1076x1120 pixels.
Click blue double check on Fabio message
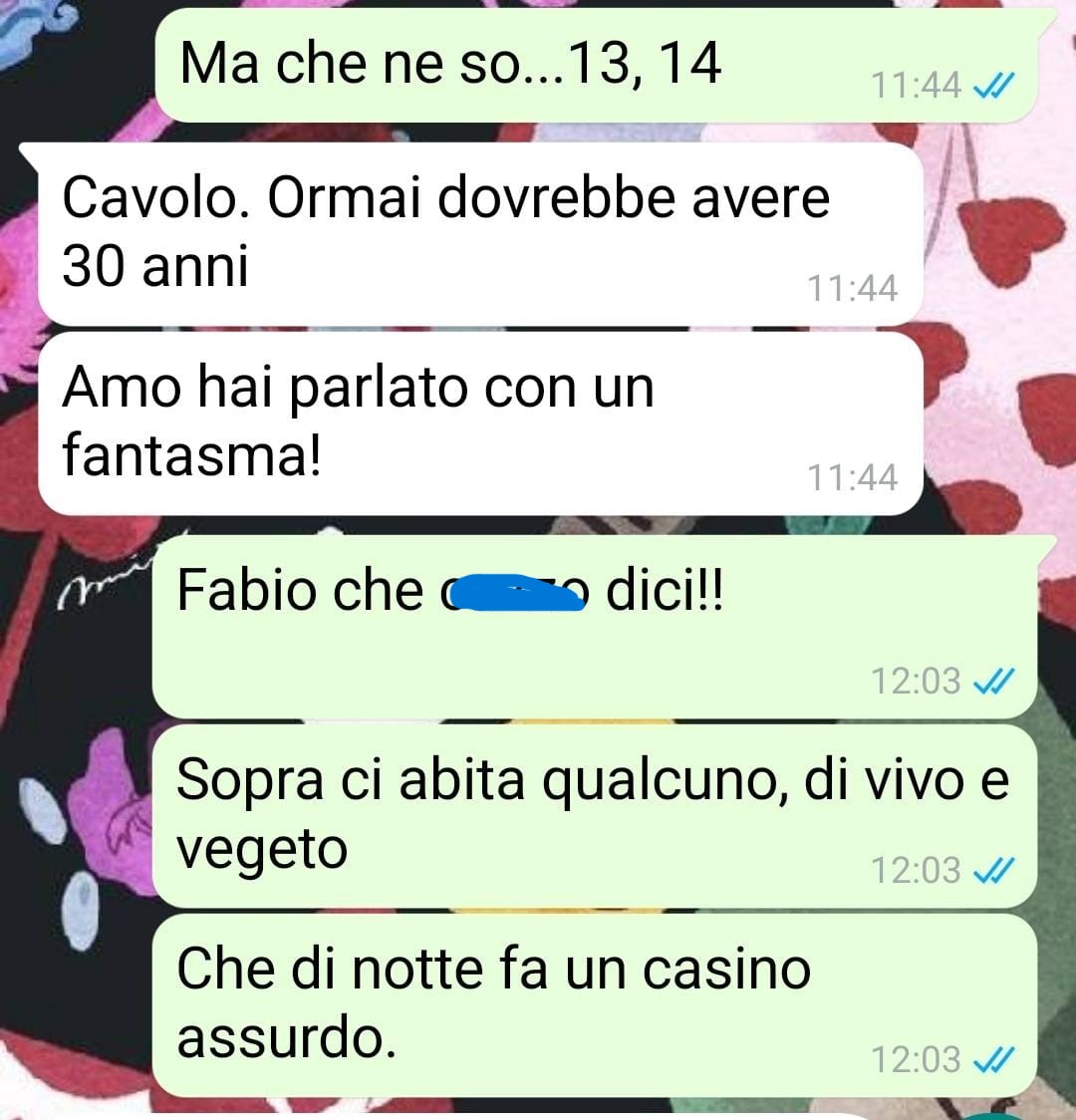pyautogui.click(x=994, y=682)
